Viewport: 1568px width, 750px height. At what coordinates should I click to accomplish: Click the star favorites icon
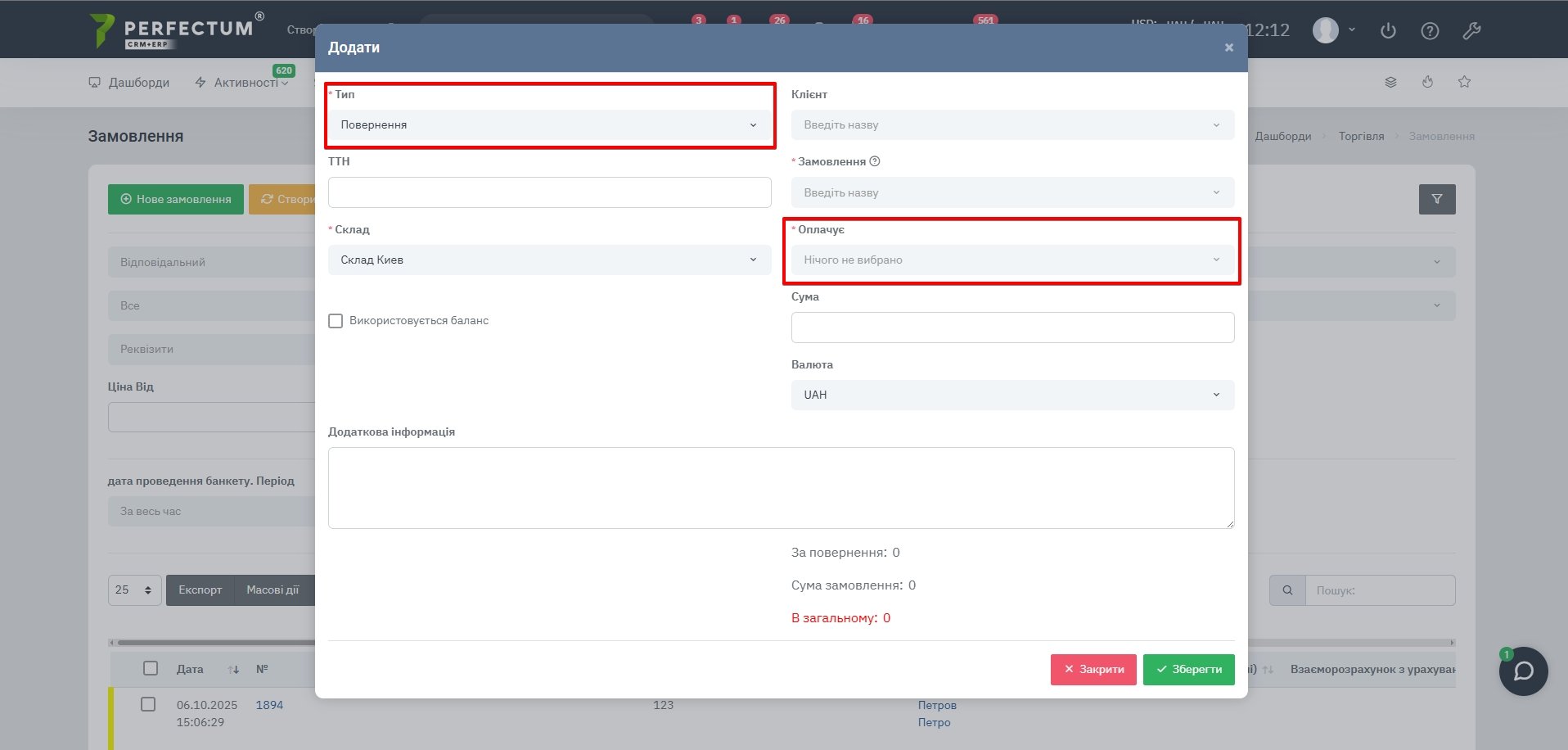(1464, 82)
